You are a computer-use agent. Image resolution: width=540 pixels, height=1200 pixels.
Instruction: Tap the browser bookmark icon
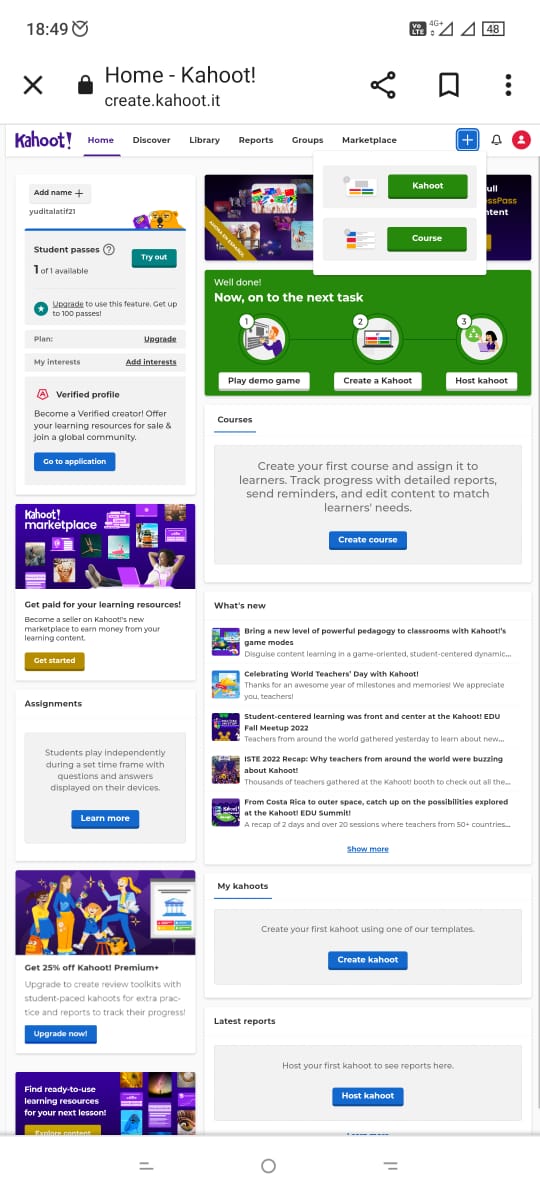click(x=449, y=85)
